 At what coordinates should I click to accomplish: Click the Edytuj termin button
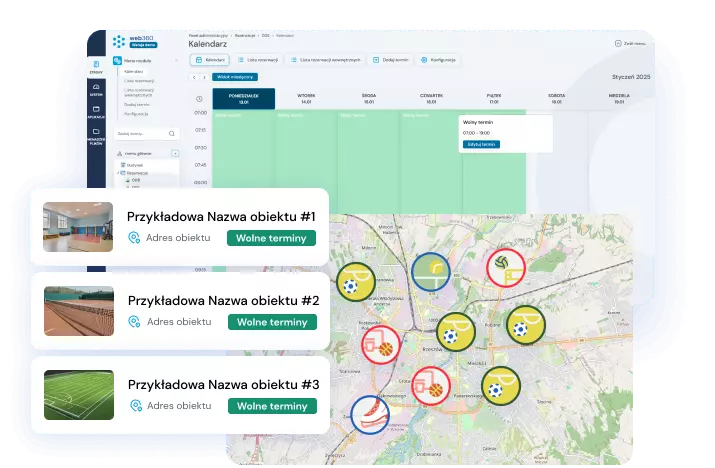click(x=481, y=144)
